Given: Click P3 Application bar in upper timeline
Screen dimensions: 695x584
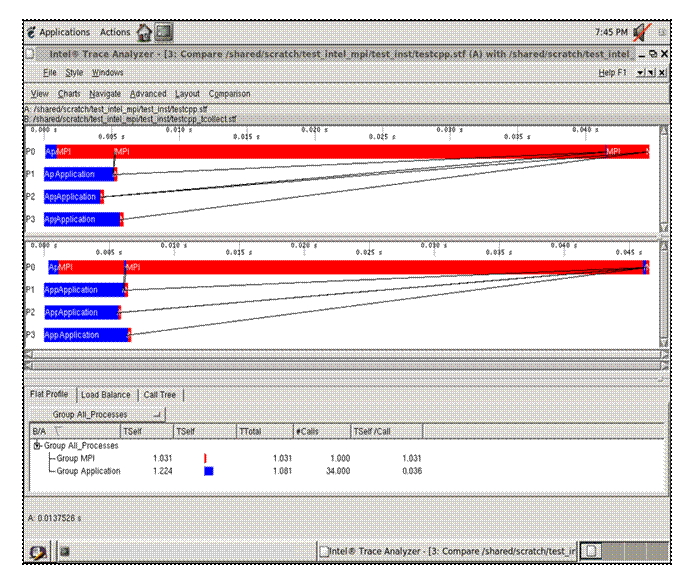Looking at the screenshot, I should (x=82, y=219).
